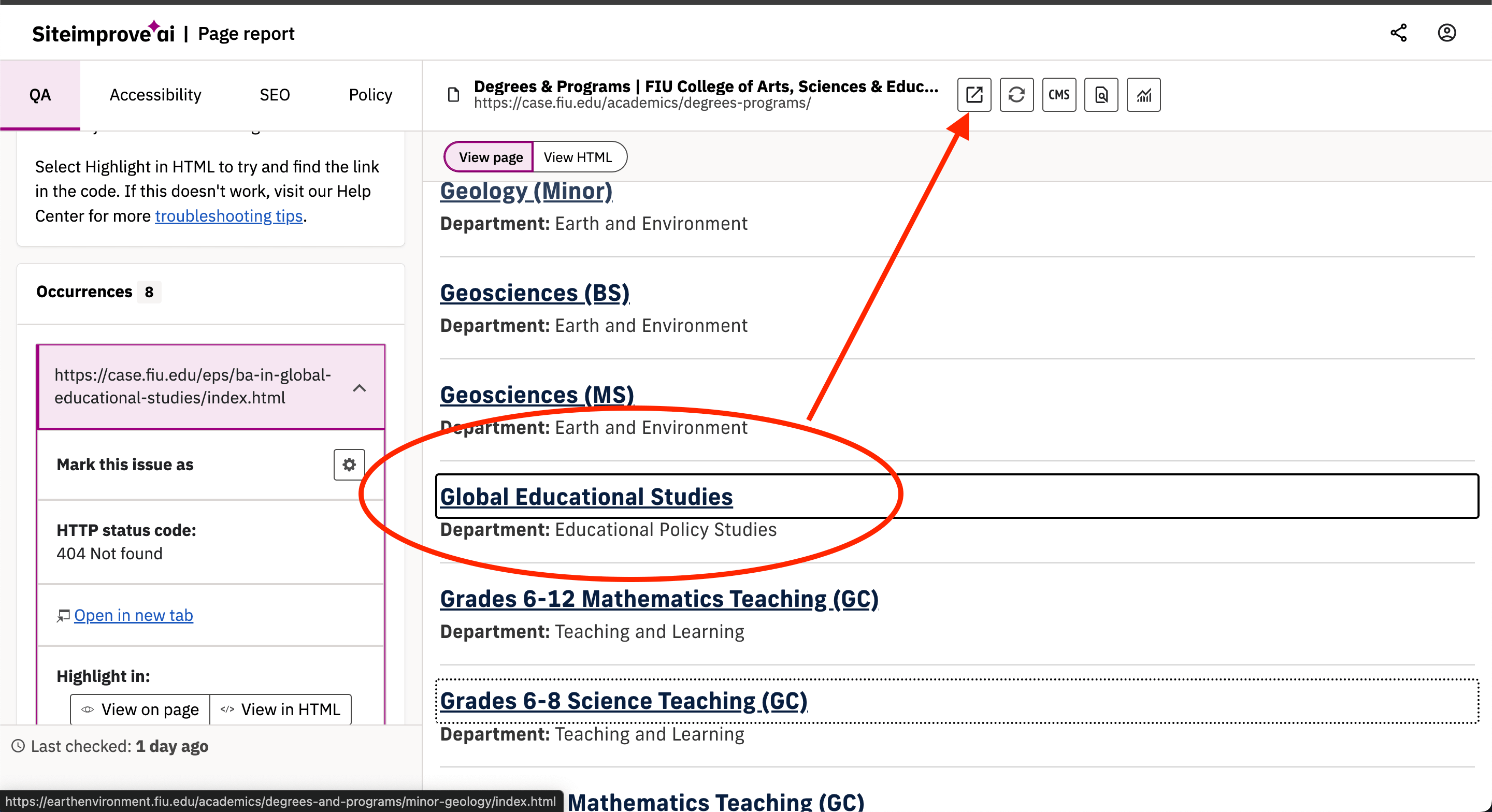Click the recheck page refresh icon

tap(1016, 94)
